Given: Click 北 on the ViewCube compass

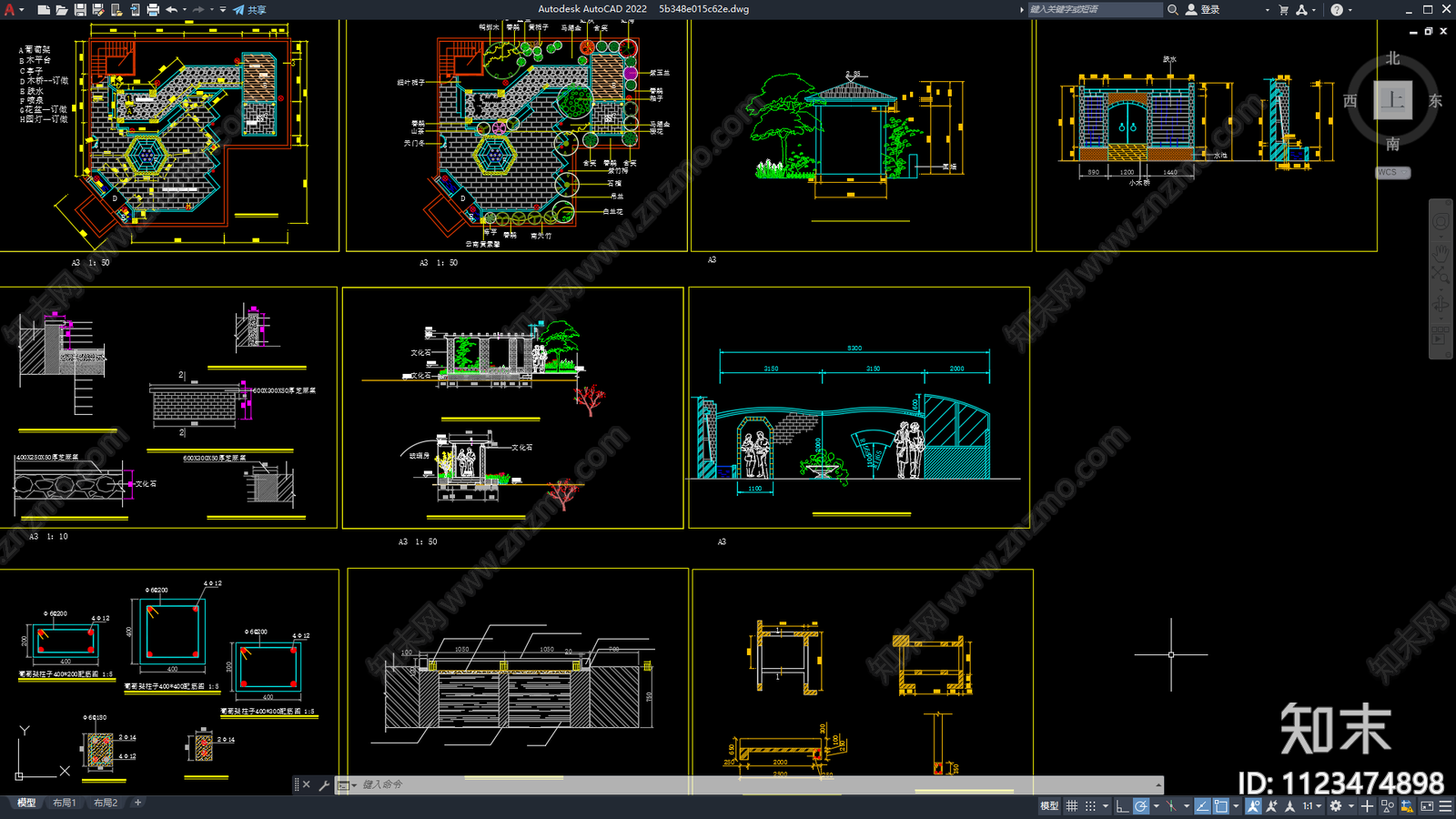Looking at the screenshot, I should 1393,58.
